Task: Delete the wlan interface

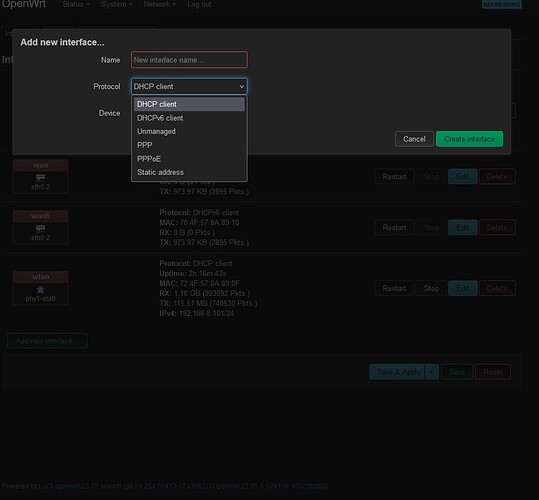Action: click(497, 288)
